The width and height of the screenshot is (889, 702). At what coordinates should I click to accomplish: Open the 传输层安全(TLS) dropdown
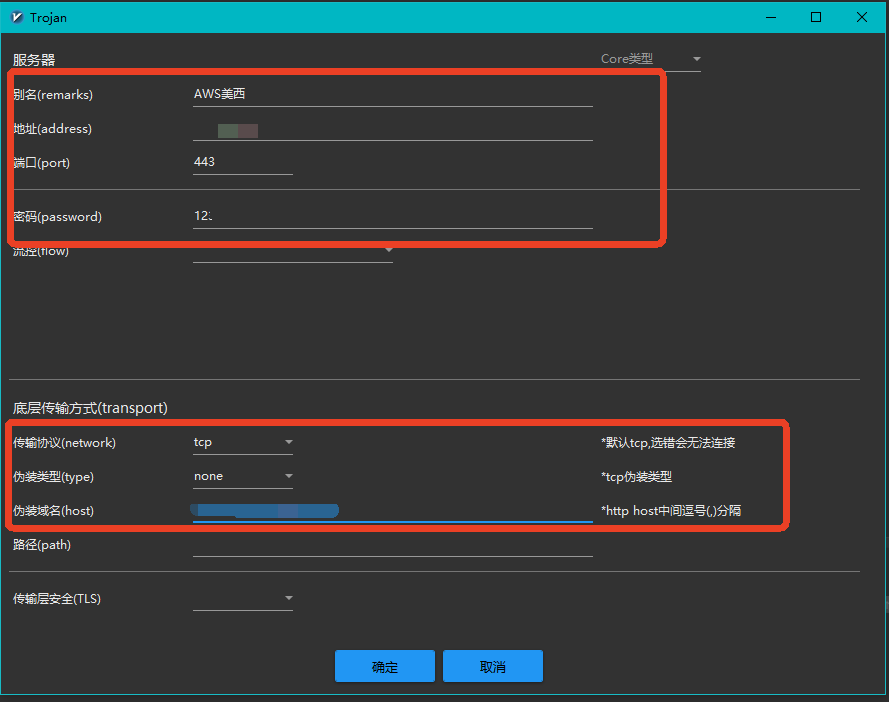pos(242,599)
